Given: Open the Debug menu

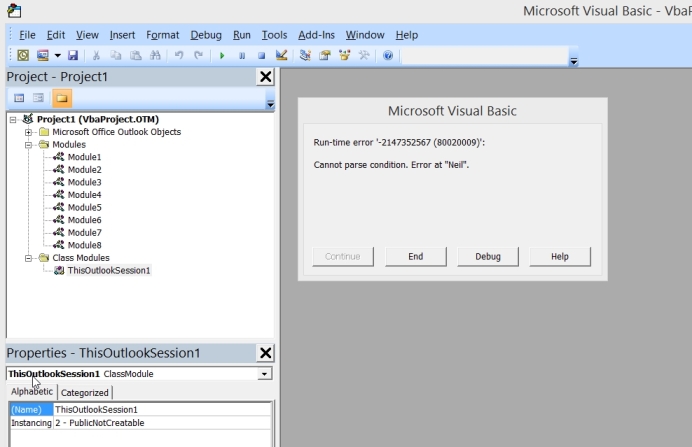Looking at the screenshot, I should coord(206,35).
